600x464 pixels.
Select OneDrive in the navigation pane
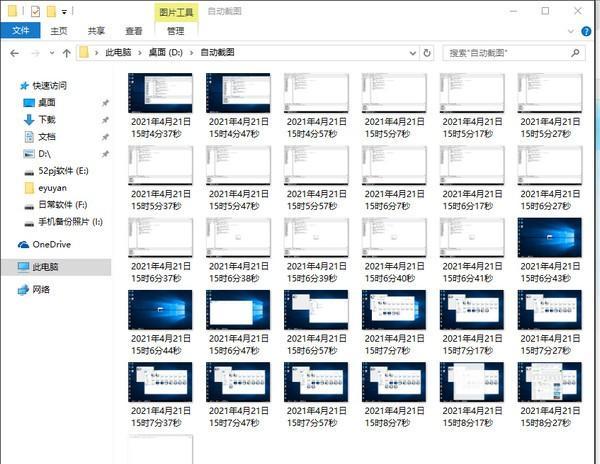pyautogui.click(x=51, y=244)
